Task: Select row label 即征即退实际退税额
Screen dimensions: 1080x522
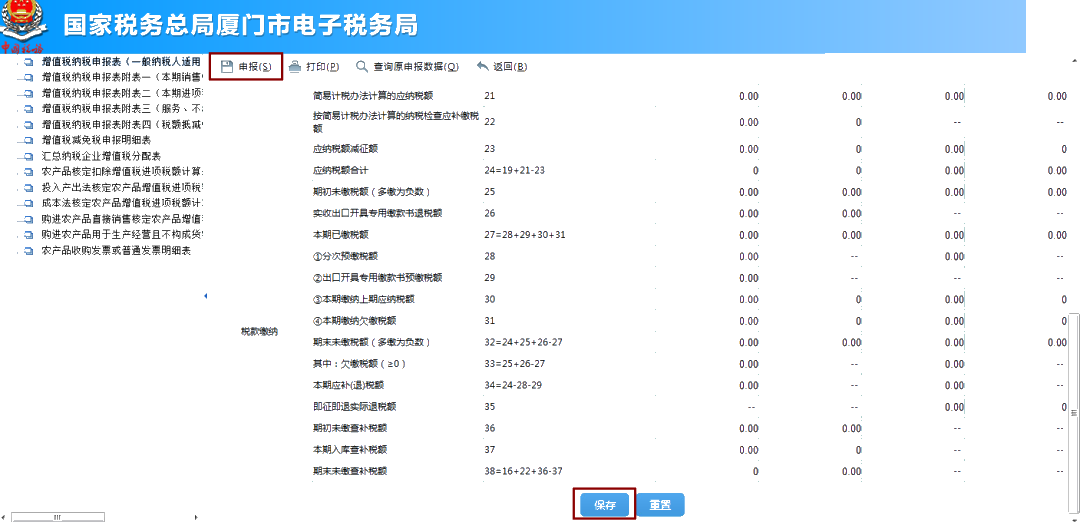Action: point(354,406)
